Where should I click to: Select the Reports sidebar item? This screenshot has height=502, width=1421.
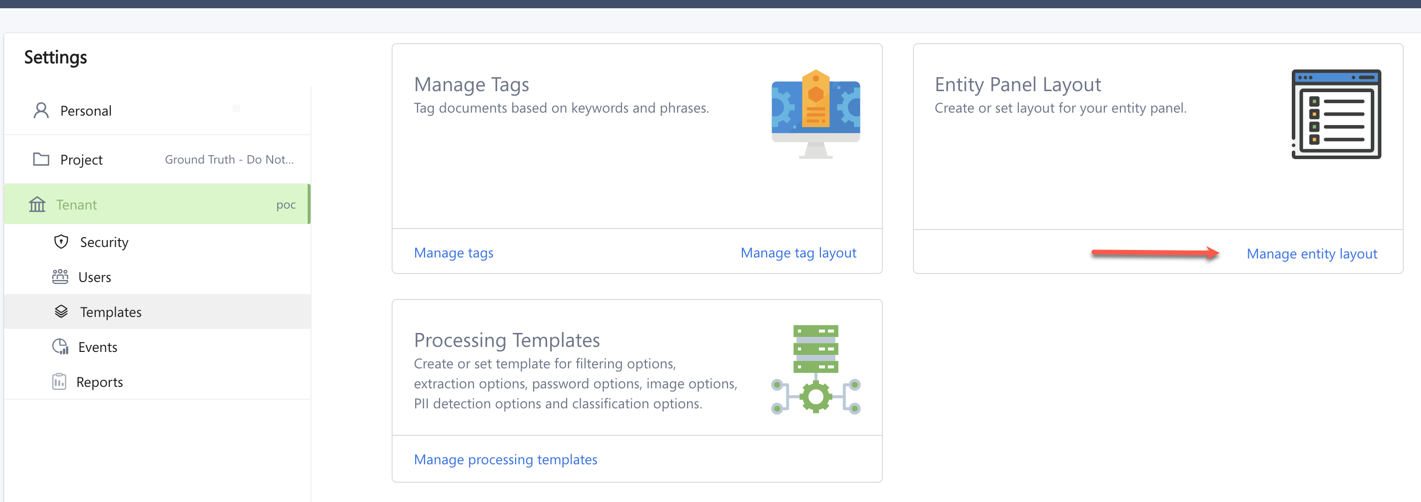(100, 382)
